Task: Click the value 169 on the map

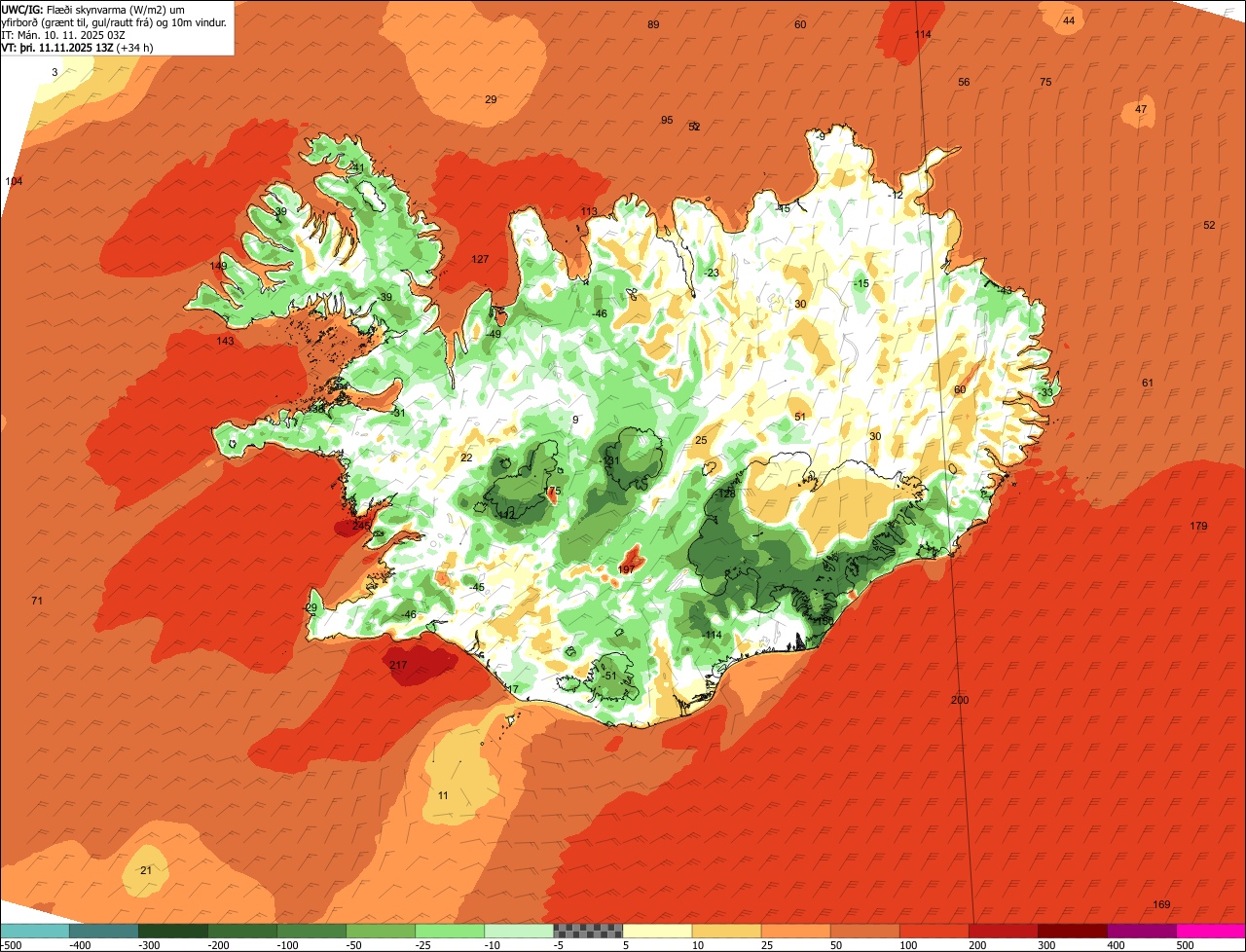Action: (1161, 904)
